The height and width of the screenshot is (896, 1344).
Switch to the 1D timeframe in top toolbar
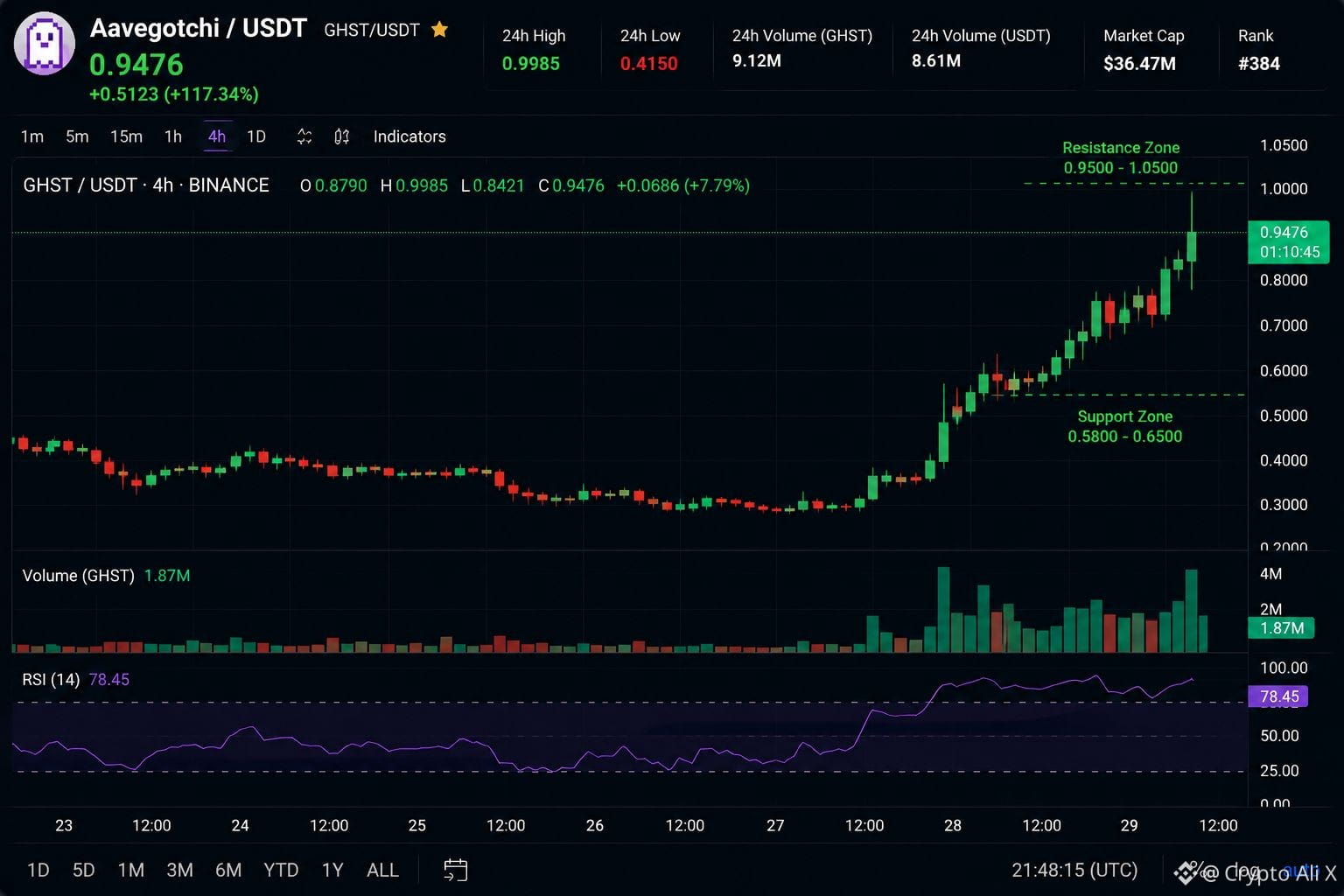256,136
